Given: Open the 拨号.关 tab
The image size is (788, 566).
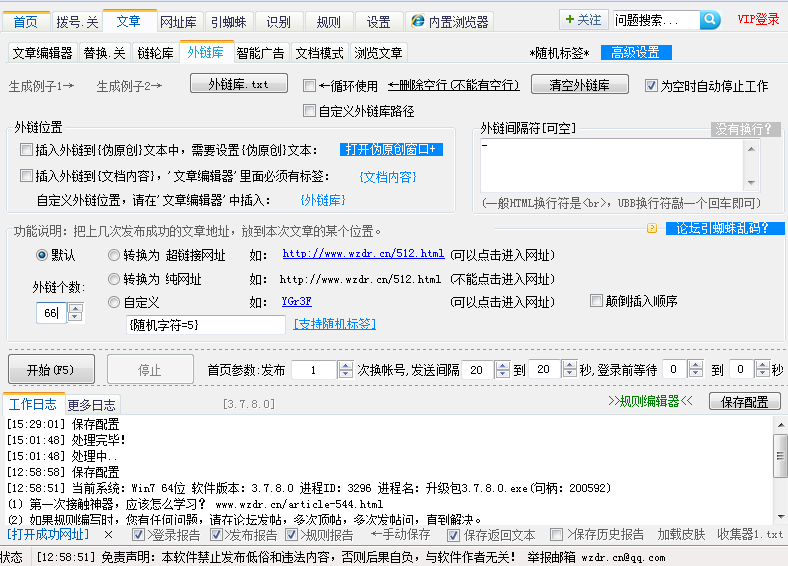Looking at the screenshot, I should click(77, 22).
